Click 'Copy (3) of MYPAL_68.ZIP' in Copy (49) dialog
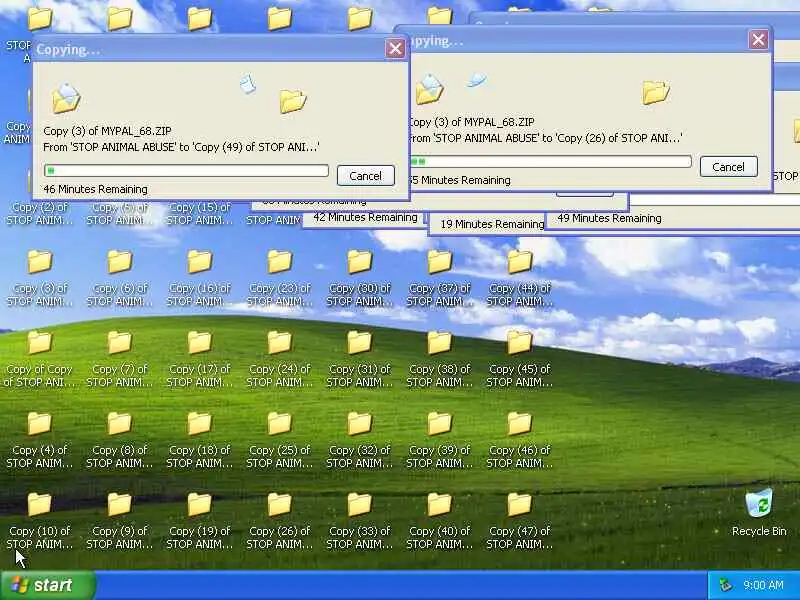 coord(107,131)
